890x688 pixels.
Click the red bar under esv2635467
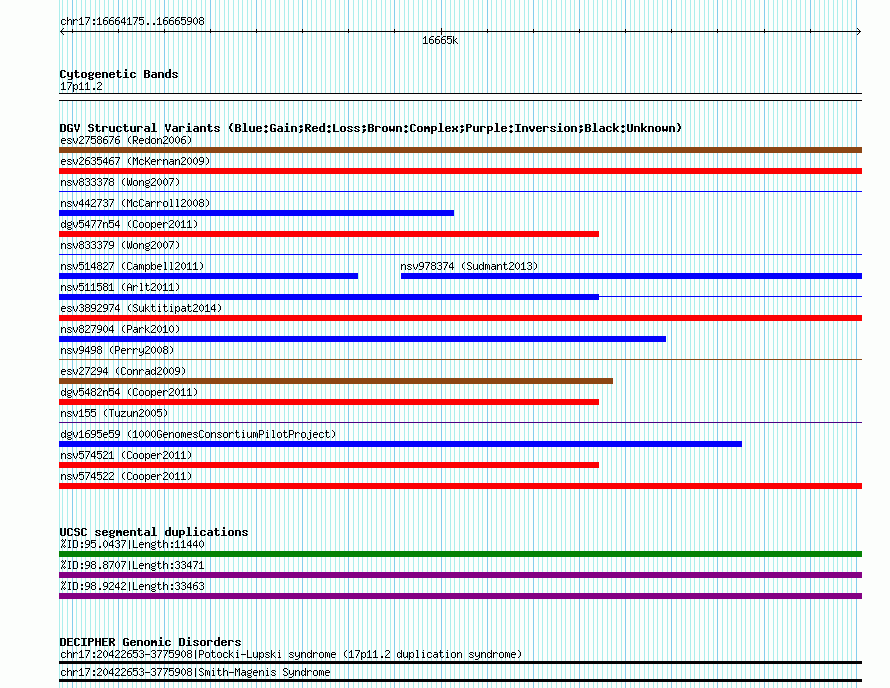tap(460, 171)
